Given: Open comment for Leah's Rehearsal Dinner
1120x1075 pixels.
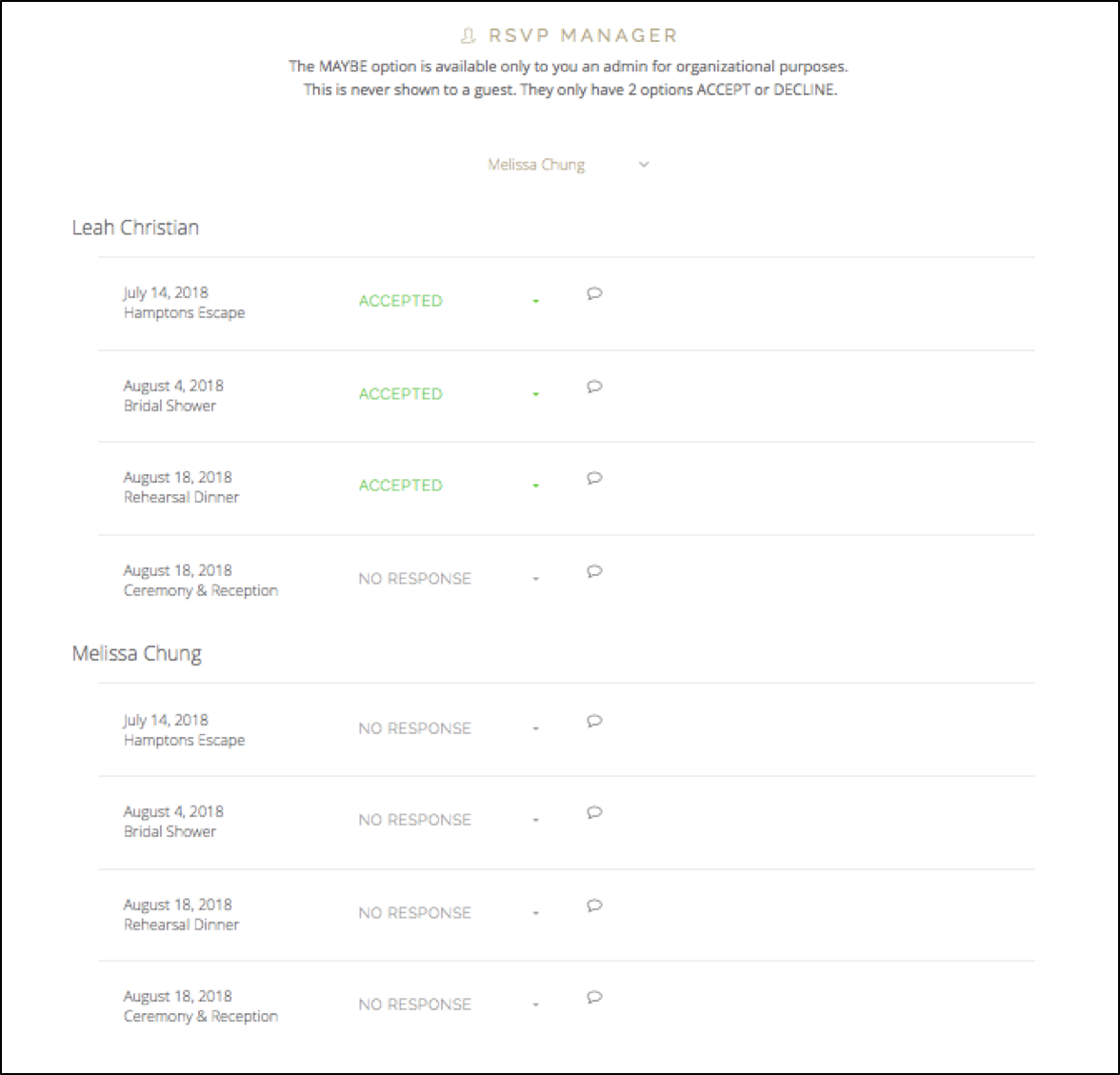Looking at the screenshot, I should 594,478.
